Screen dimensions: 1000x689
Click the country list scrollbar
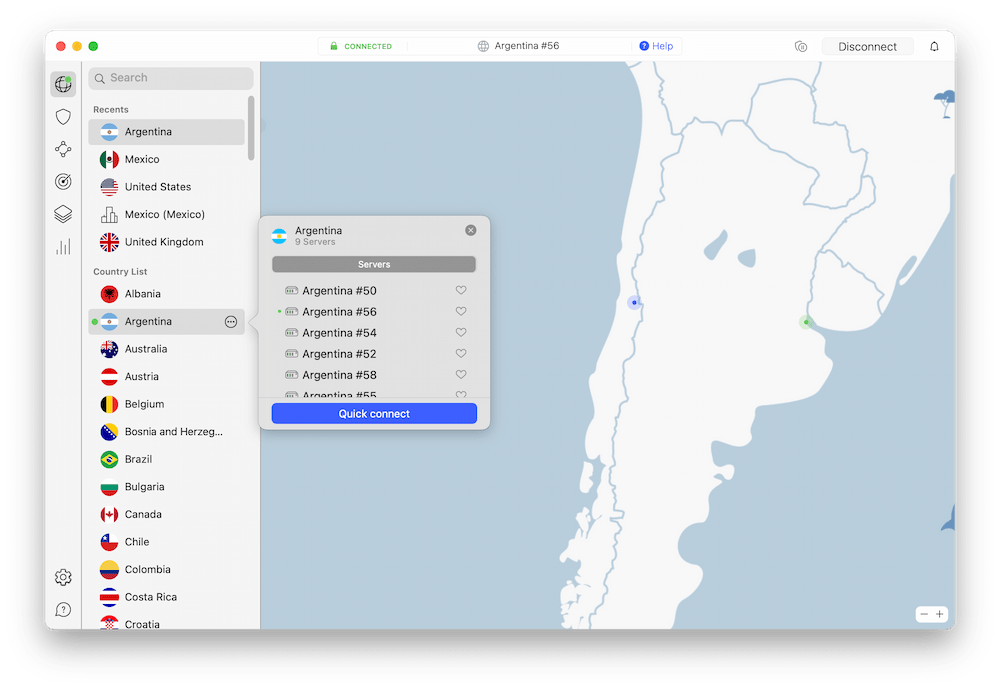pyautogui.click(x=251, y=128)
